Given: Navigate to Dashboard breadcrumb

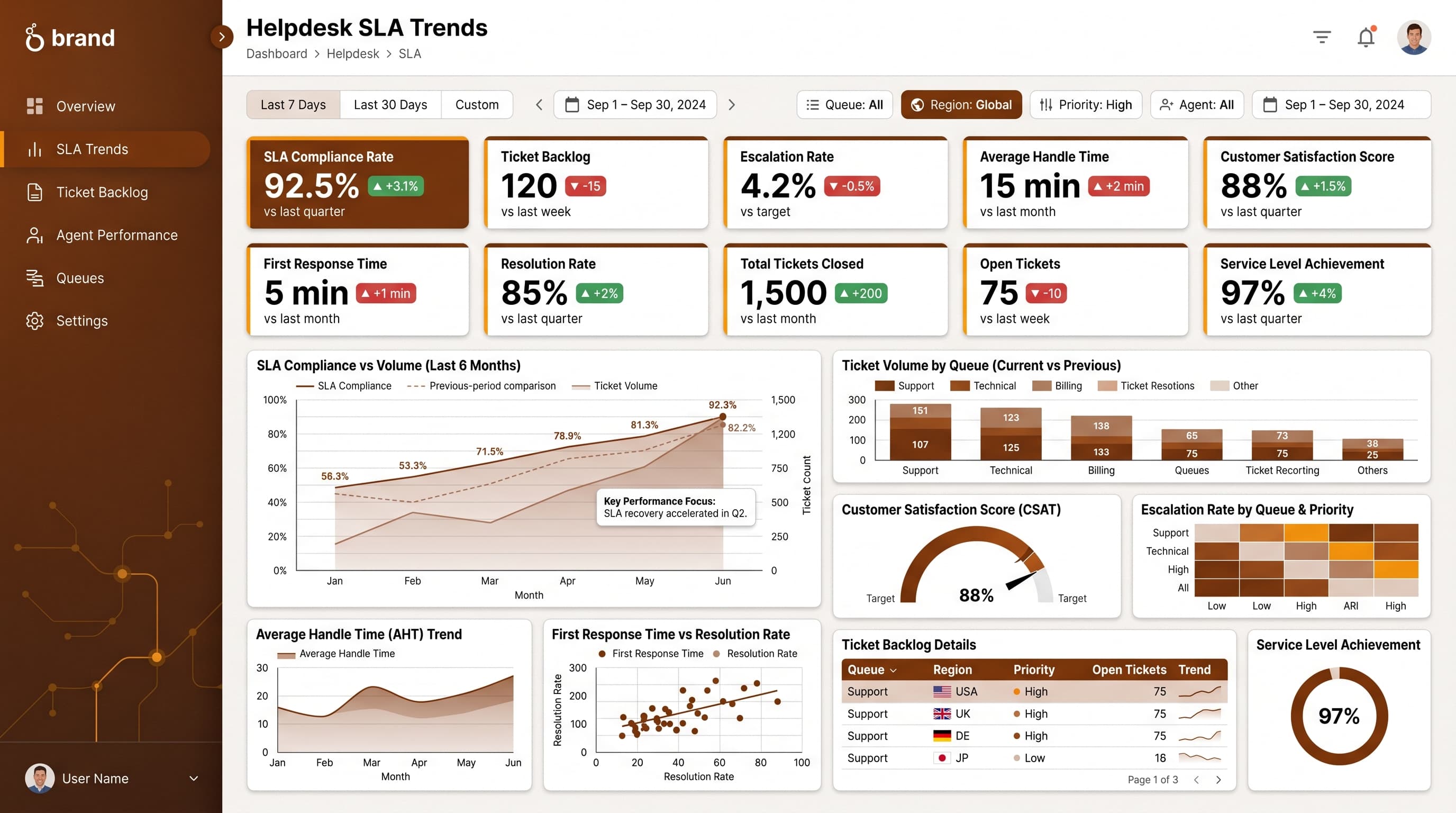Looking at the screenshot, I should [276, 53].
